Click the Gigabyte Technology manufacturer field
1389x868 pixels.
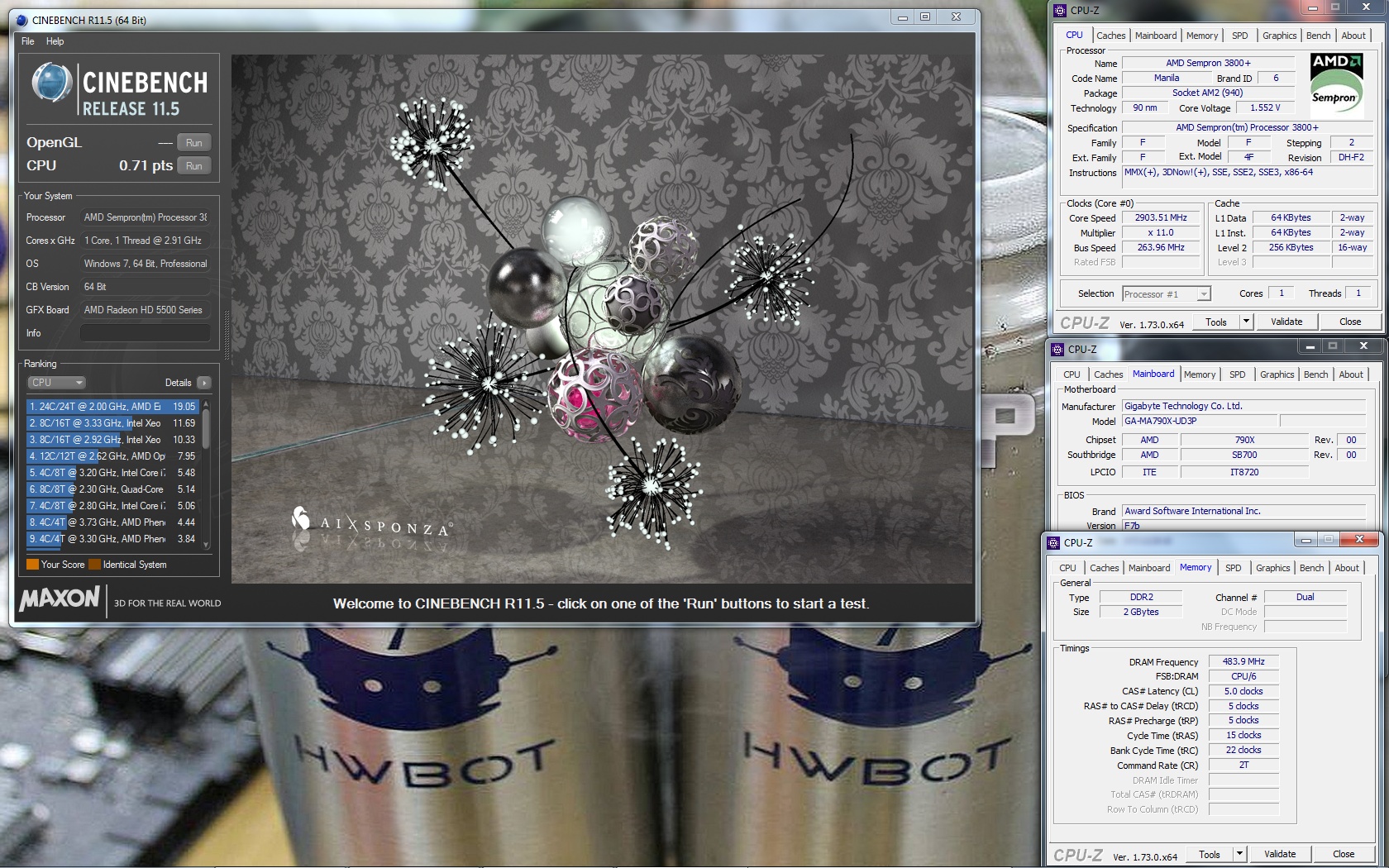(1243, 407)
